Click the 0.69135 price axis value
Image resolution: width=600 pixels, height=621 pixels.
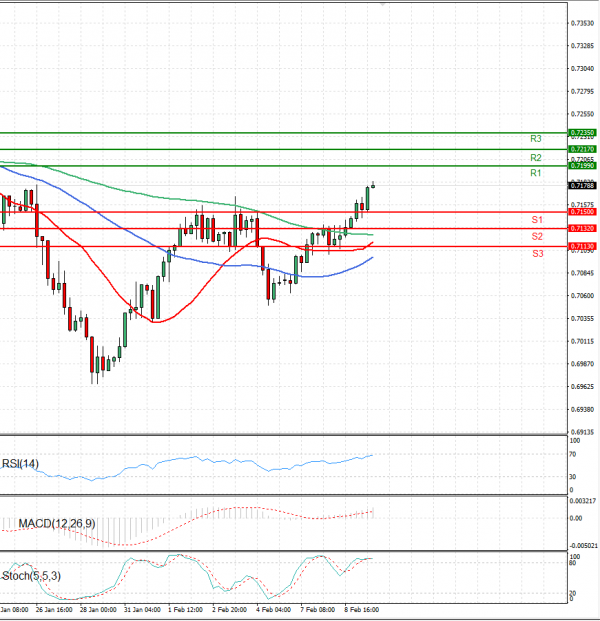582,432
